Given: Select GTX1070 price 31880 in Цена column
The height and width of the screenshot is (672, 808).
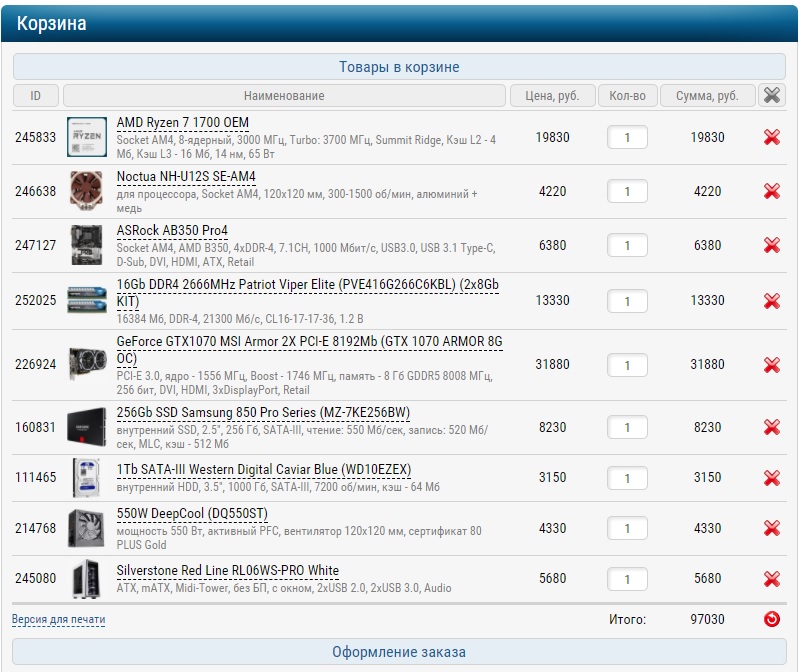Looking at the screenshot, I should (552, 364).
